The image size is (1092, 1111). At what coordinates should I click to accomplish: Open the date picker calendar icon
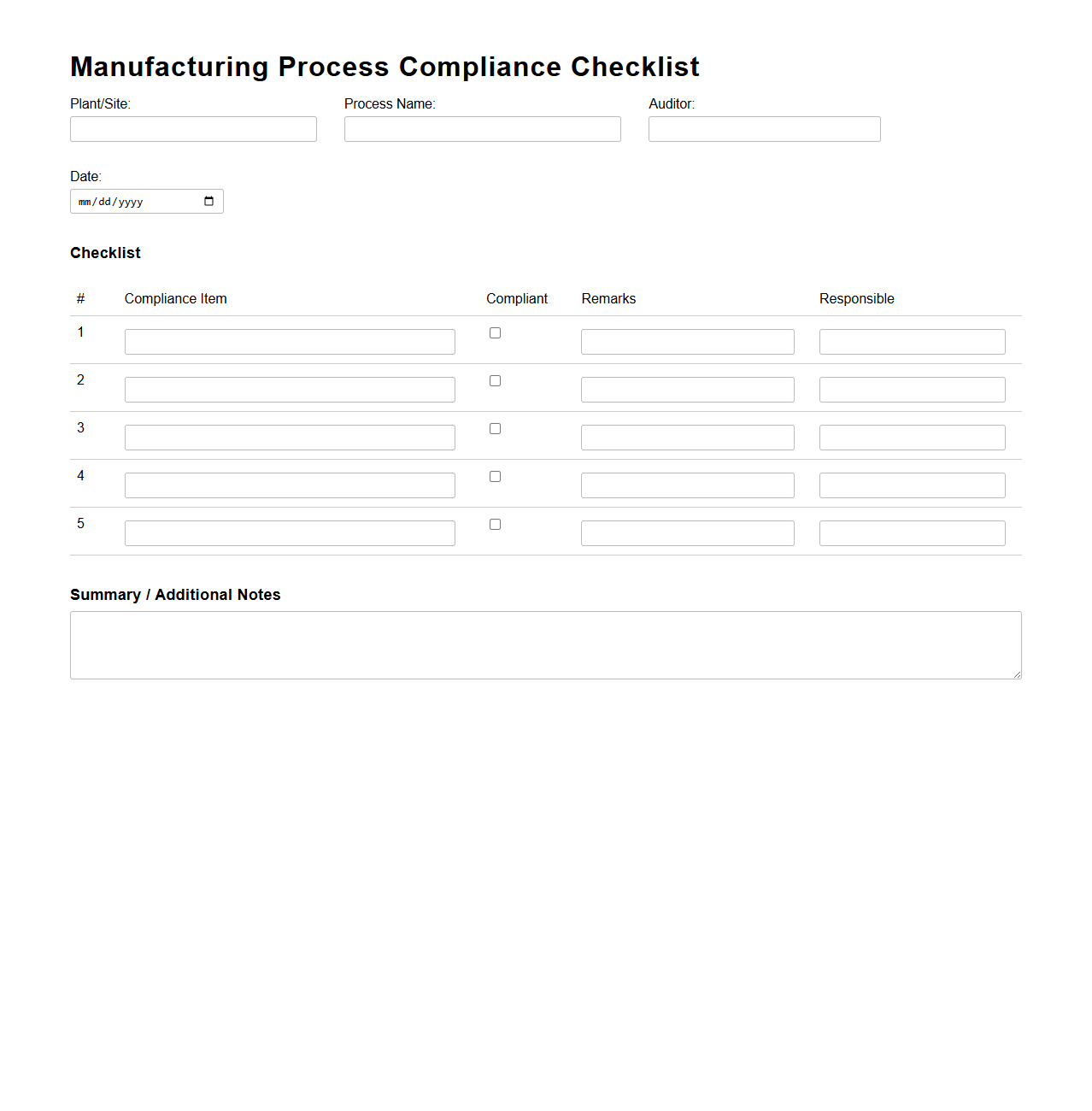point(208,201)
